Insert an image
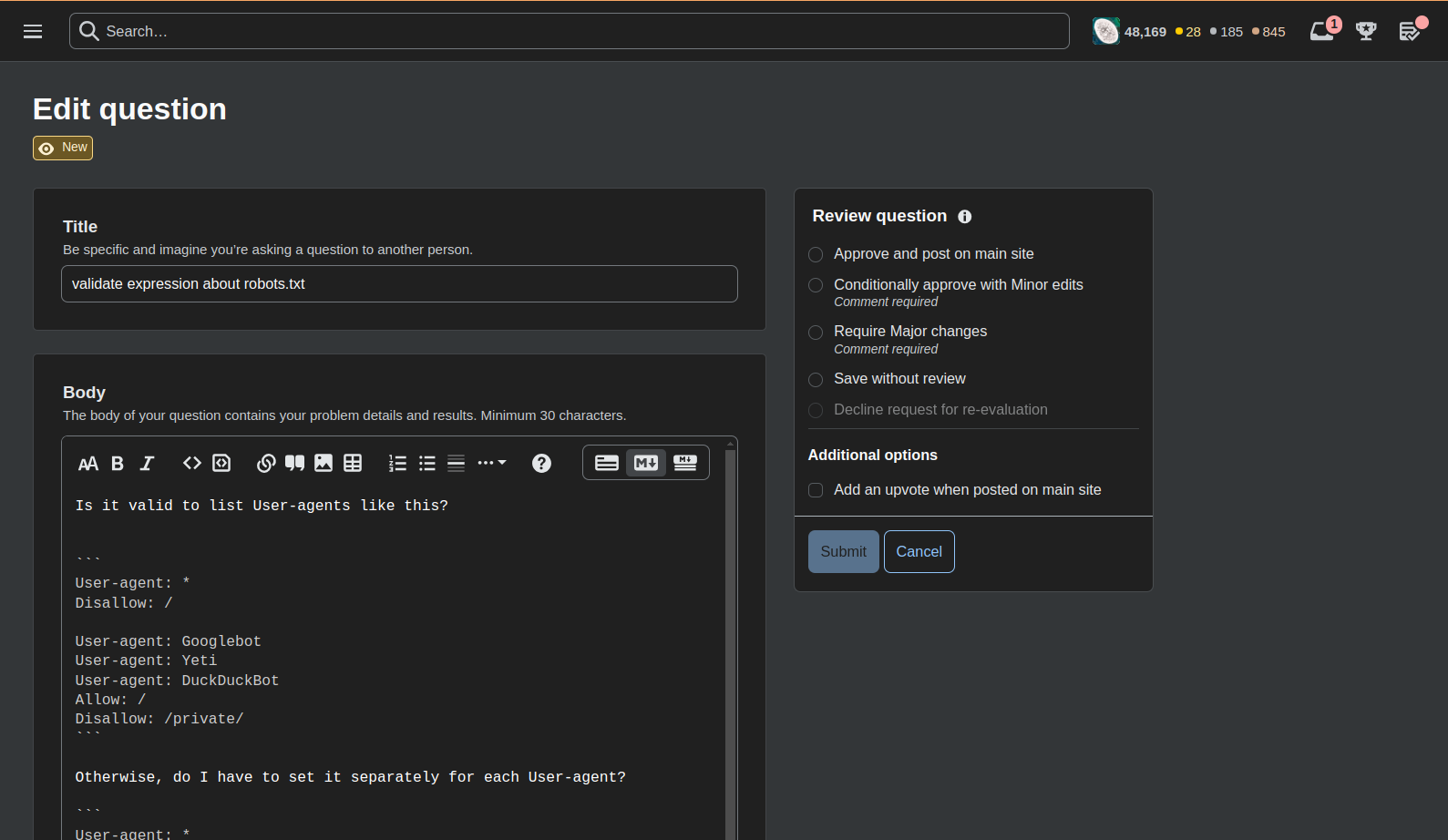 click(323, 463)
